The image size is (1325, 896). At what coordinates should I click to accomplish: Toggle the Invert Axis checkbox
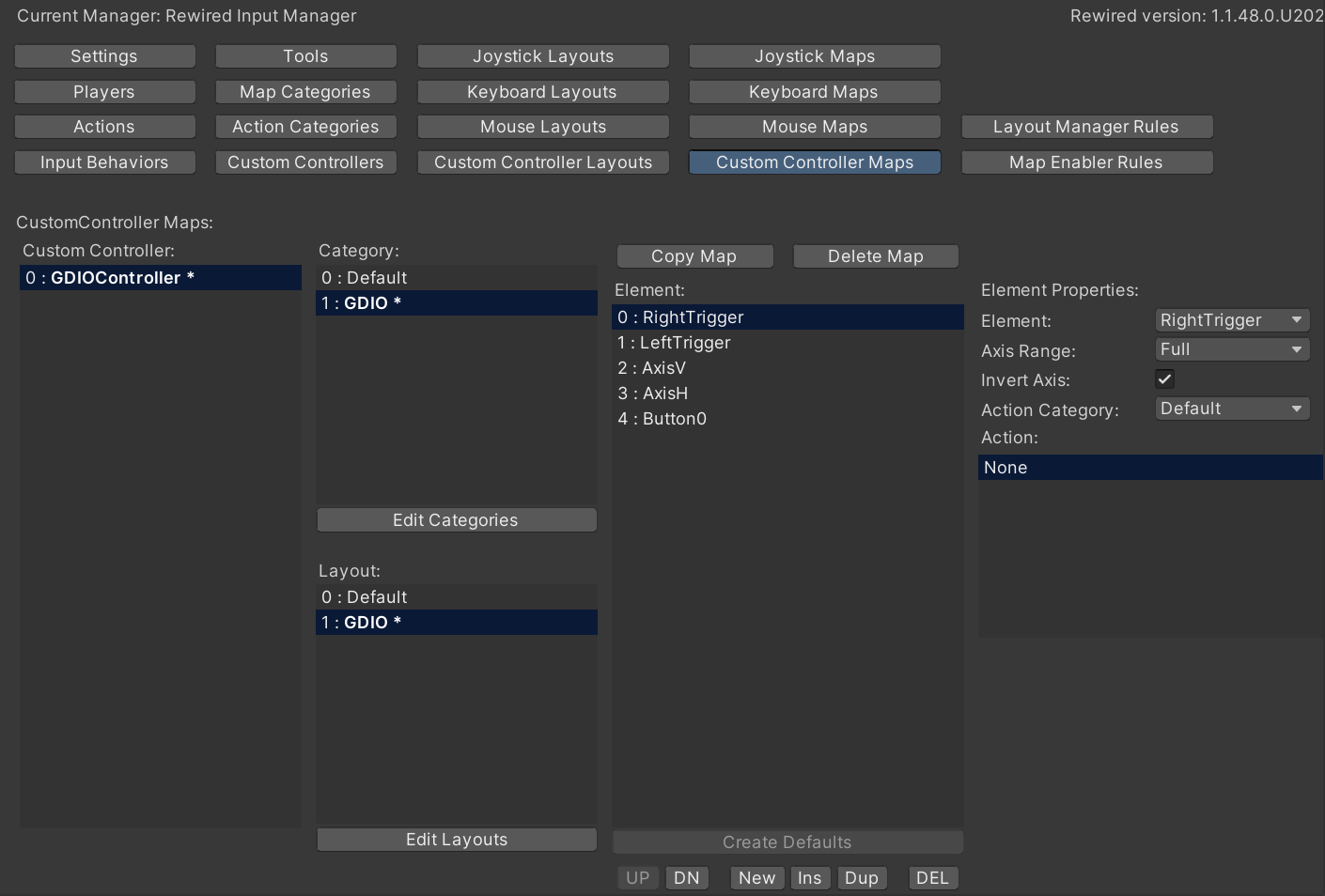(x=1164, y=379)
